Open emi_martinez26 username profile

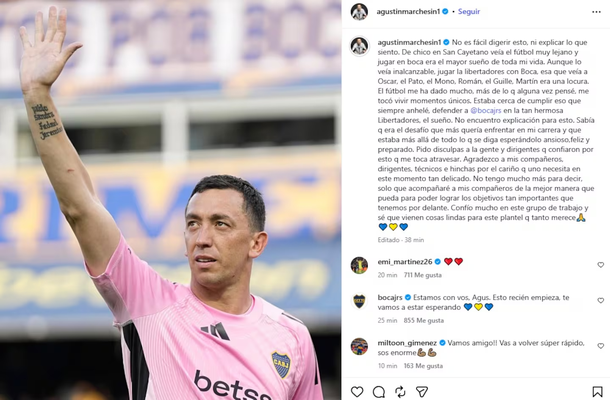(x=405, y=262)
